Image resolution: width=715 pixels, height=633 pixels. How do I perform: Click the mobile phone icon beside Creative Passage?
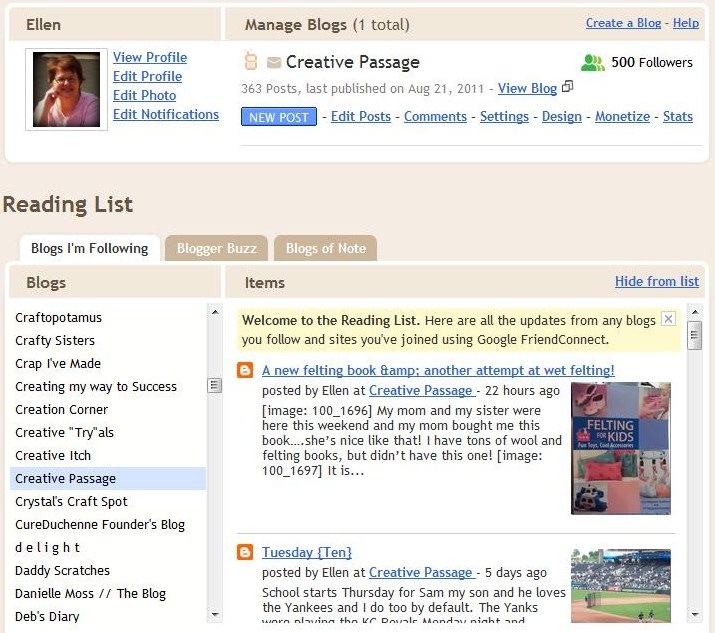point(250,61)
